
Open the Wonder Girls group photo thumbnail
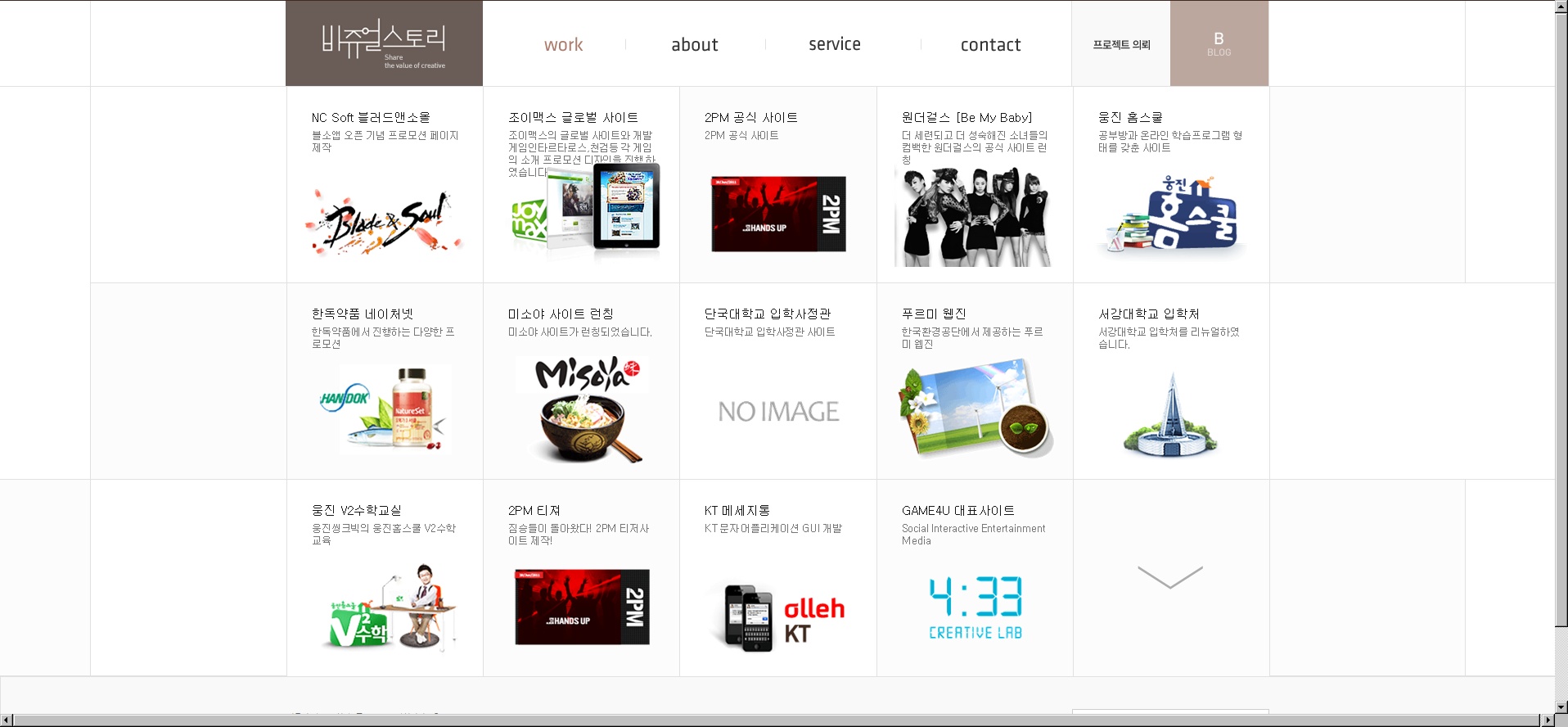tap(973, 217)
